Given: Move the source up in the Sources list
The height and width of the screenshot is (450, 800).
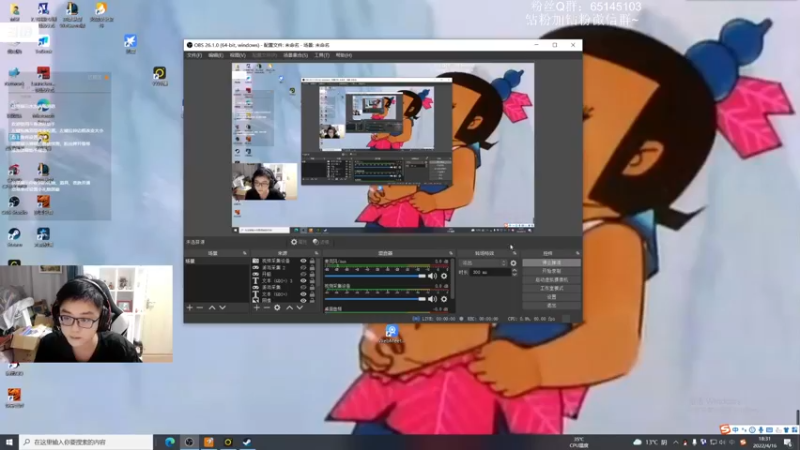Looking at the screenshot, I should pos(289,308).
